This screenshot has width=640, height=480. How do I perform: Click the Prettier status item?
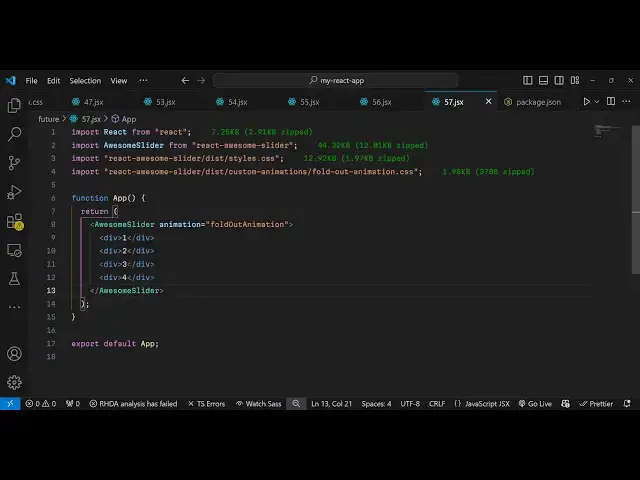pos(596,404)
